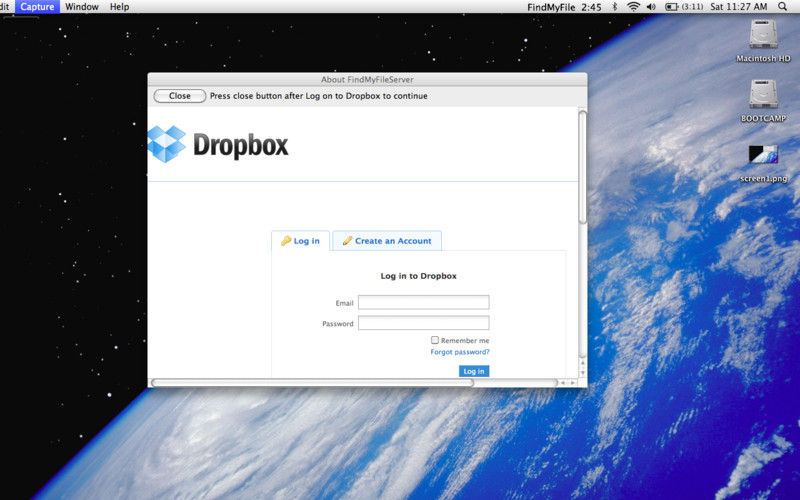Click the horizontal scrollbar thumb

(312, 383)
